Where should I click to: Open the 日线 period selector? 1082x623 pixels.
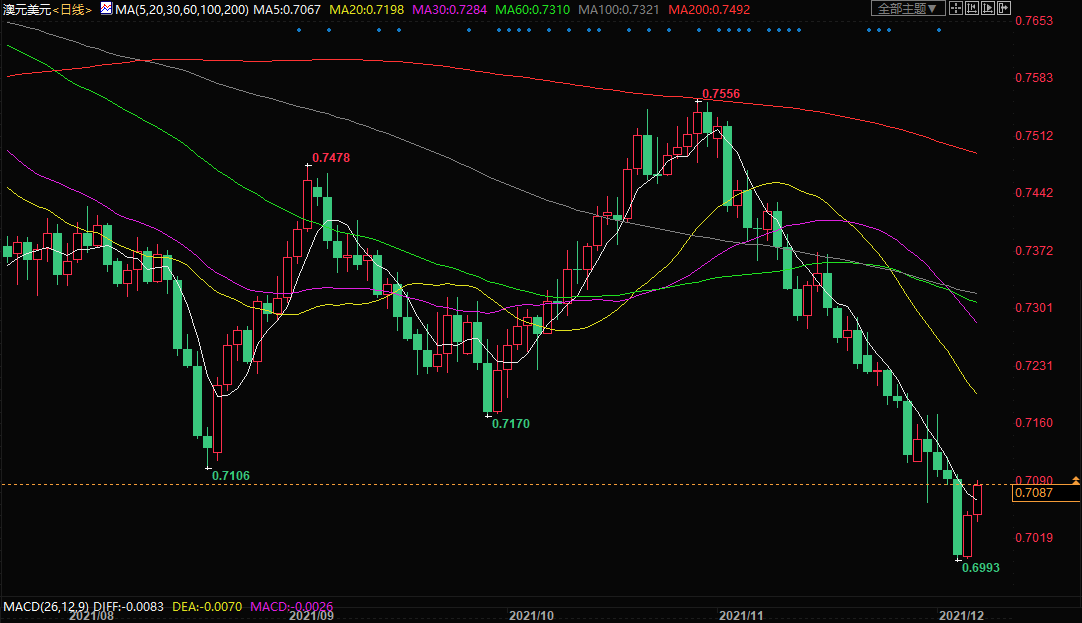71,9
